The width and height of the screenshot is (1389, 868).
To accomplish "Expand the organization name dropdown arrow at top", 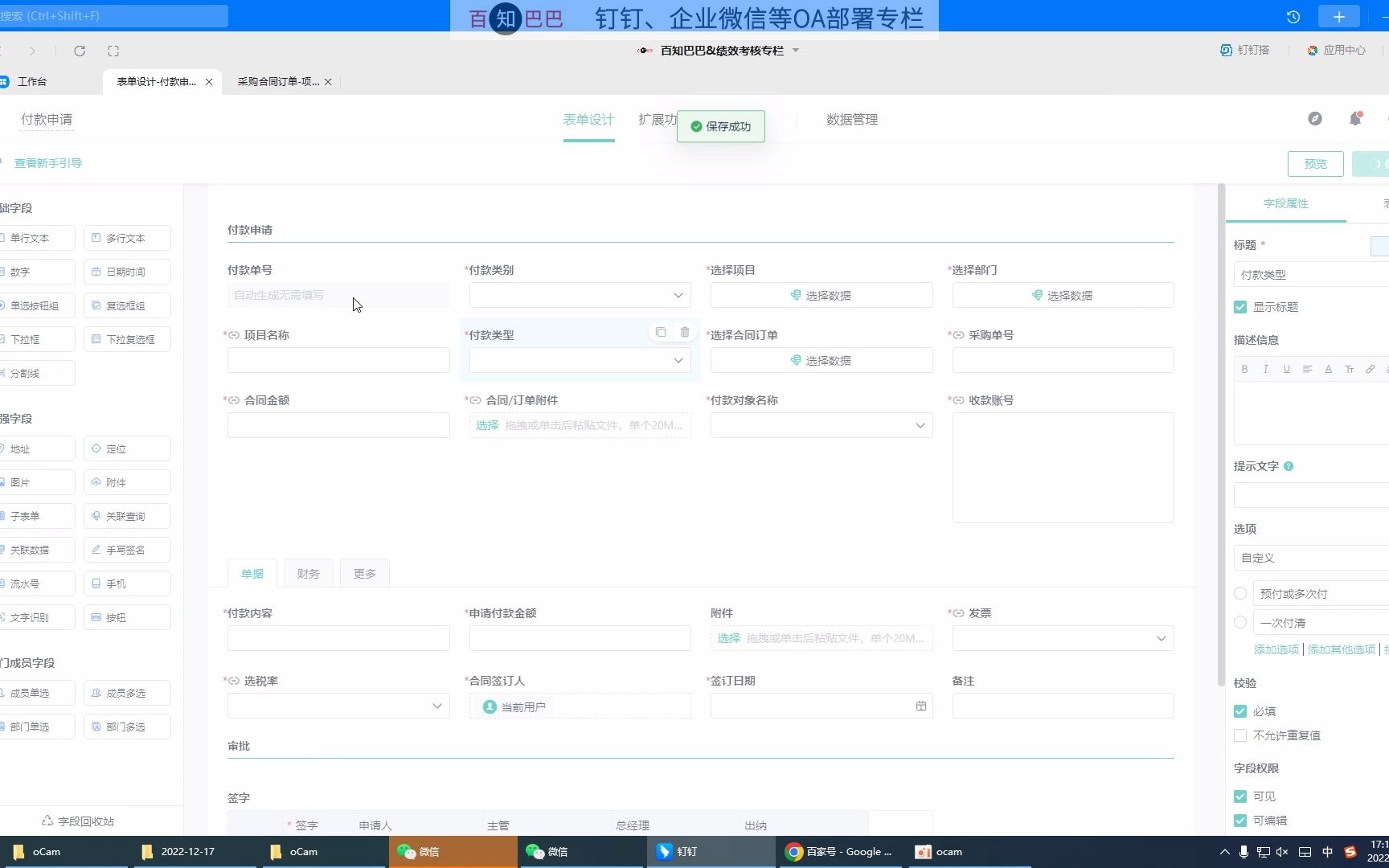I will 796,50.
